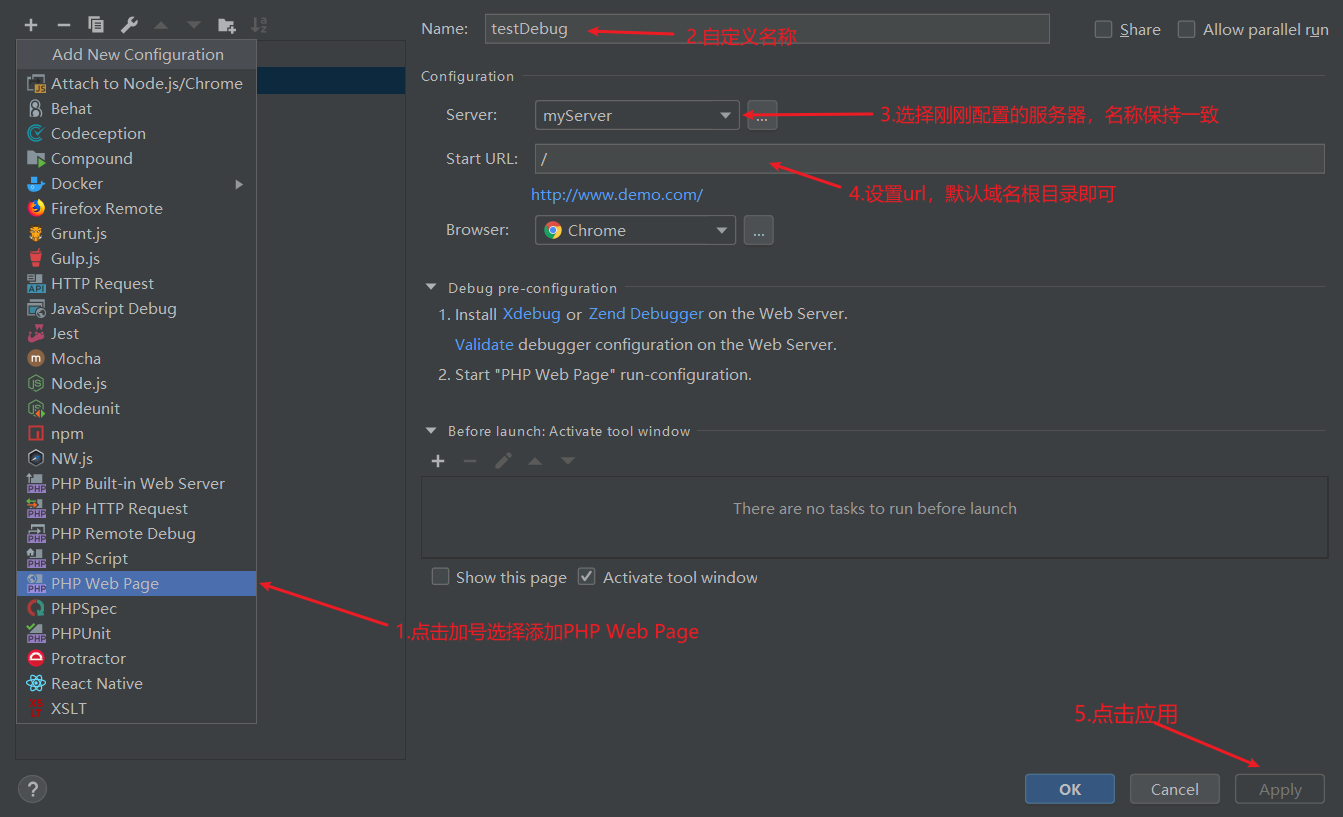Select React Native configuration
This screenshot has height=817, width=1343.
point(136,683)
